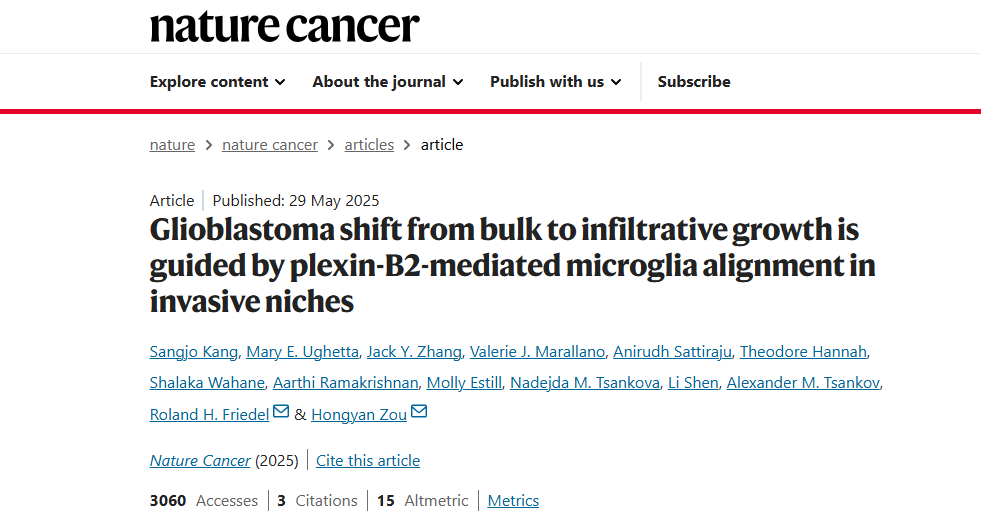Select author Hongyan Zou's name
This screenshot has width=981, height=521.
pyautogui.click(x=359, y=414)
